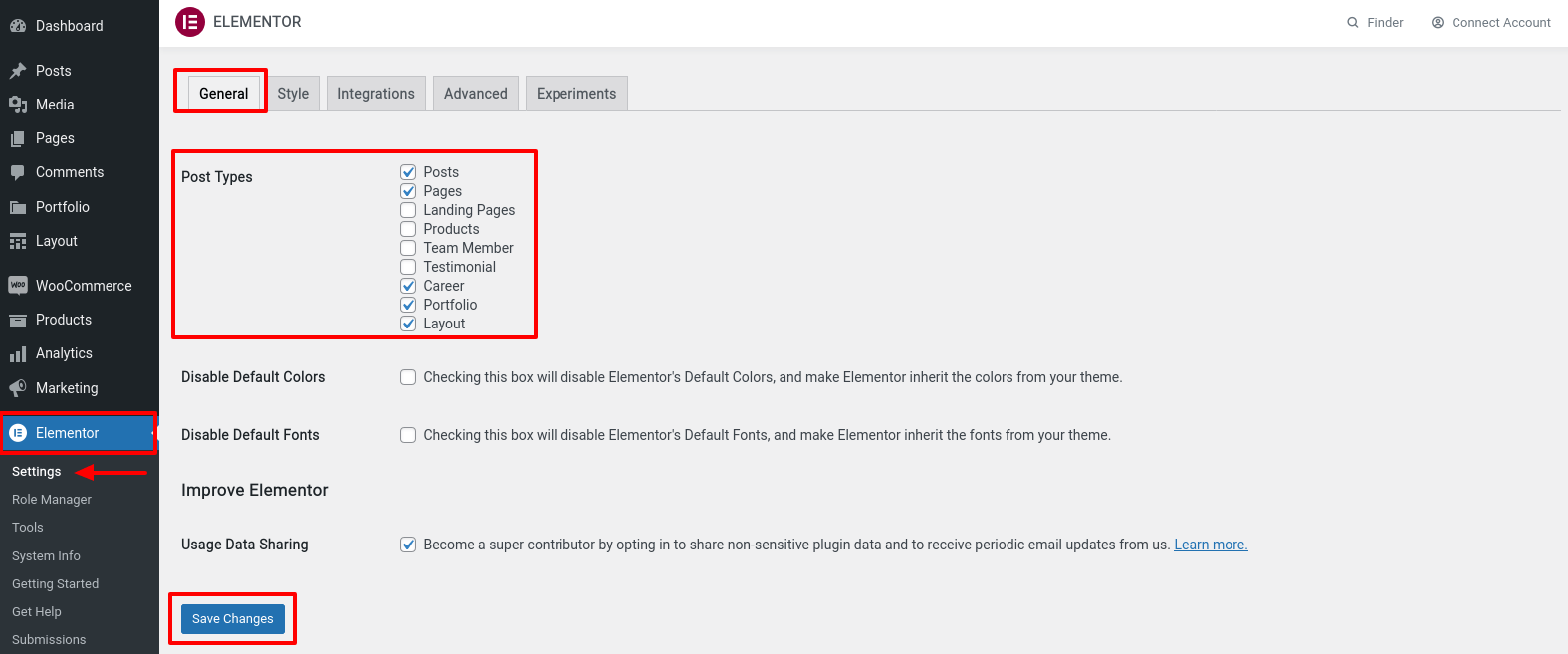This screenshot has width=1568, height=654.
Task: Click the Finder magnifier icon
Action: (1353, 23)
